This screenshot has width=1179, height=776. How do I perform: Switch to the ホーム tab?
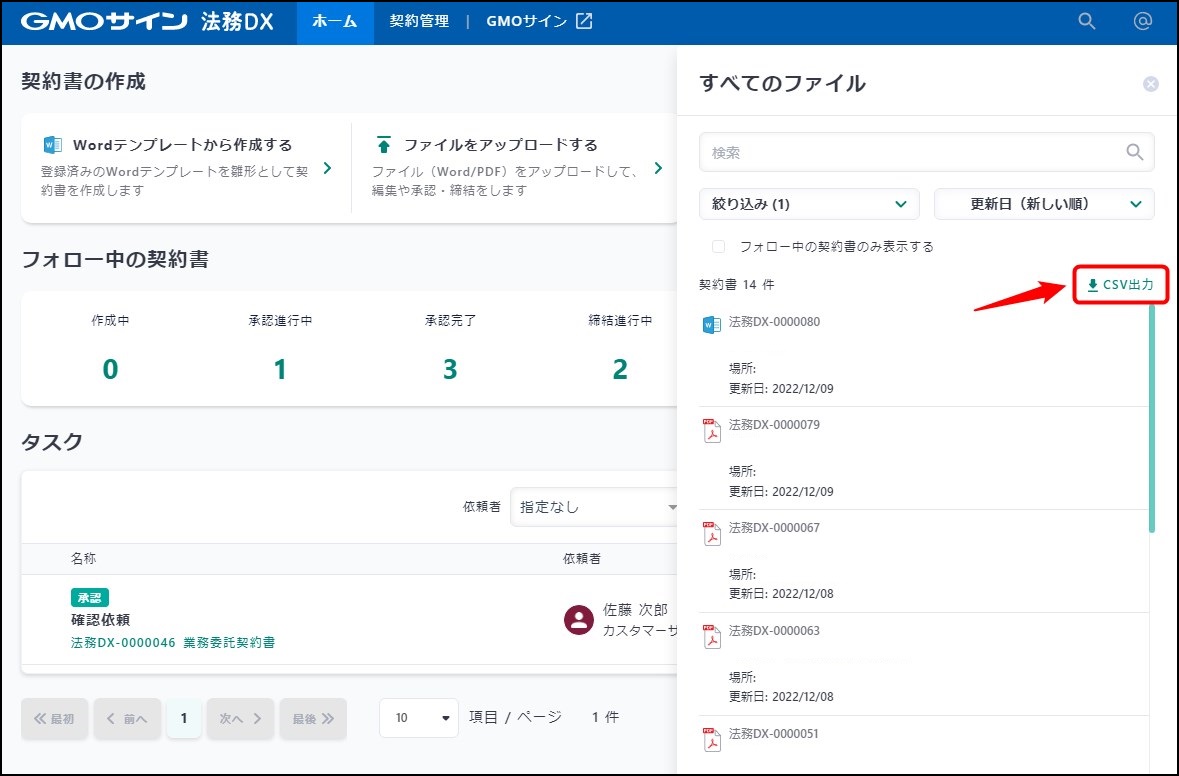tap(335, 22)
